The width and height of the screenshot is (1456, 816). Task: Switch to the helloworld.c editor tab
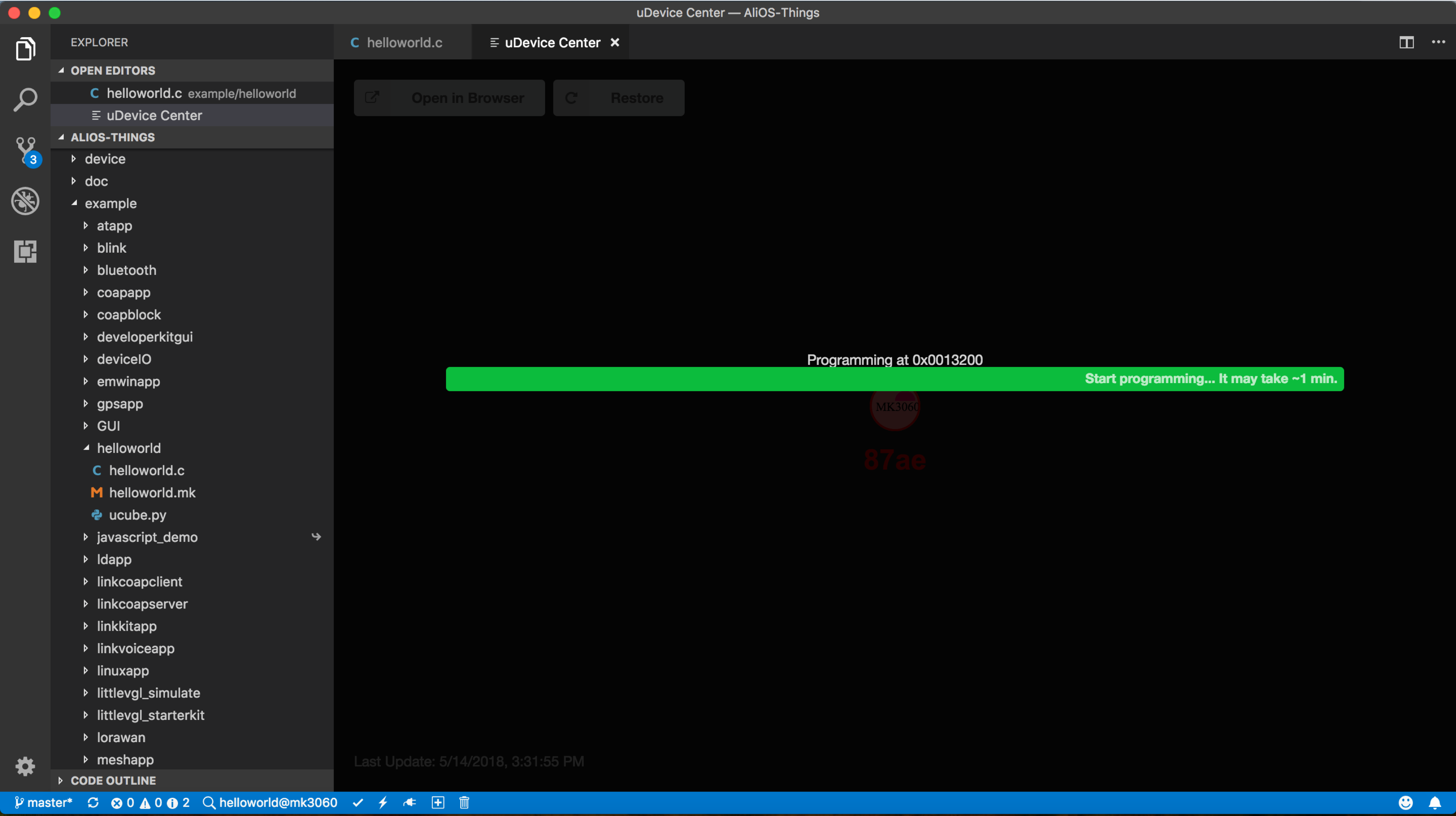click(x=403, y=42)
